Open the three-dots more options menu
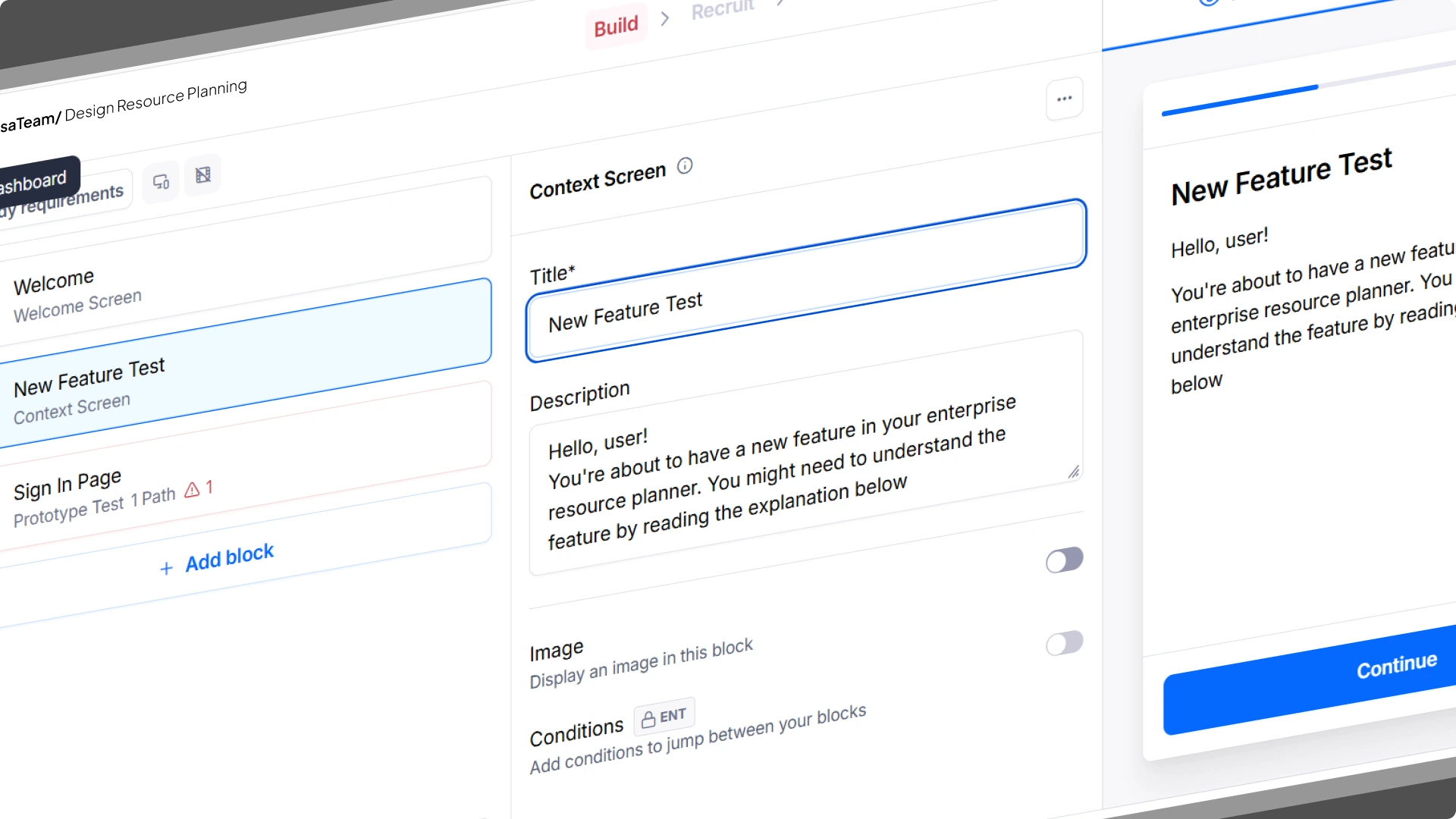Viewport: 1456px width, 819px height. point(1064,99)
